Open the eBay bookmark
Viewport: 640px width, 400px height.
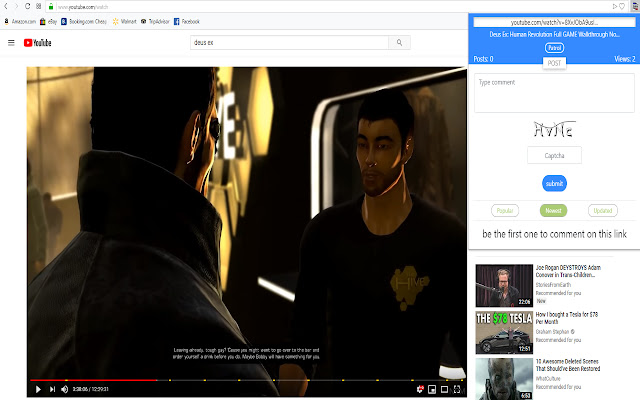(48, 22)
